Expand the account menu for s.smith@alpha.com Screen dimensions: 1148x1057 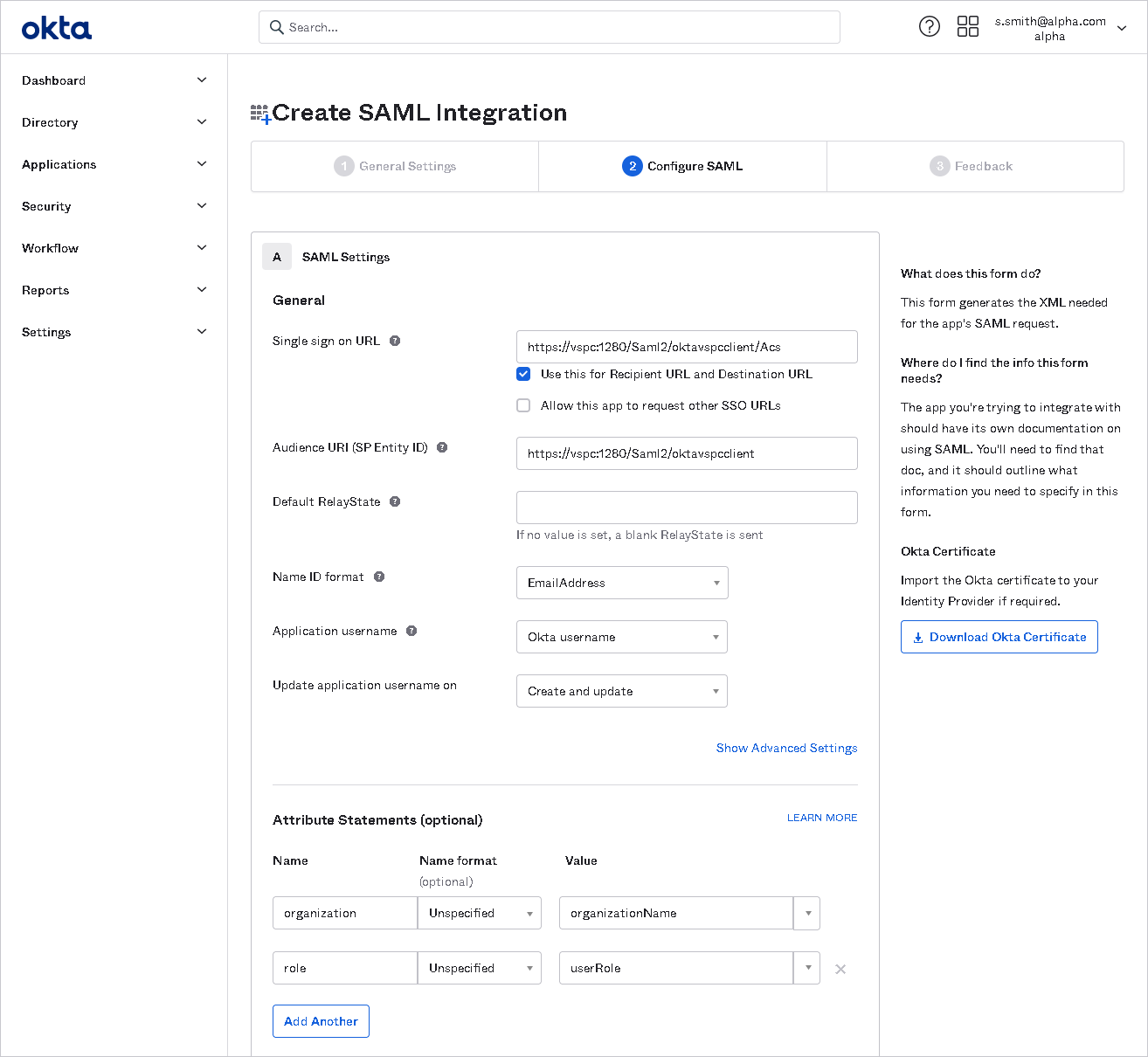coord(1122,27)
